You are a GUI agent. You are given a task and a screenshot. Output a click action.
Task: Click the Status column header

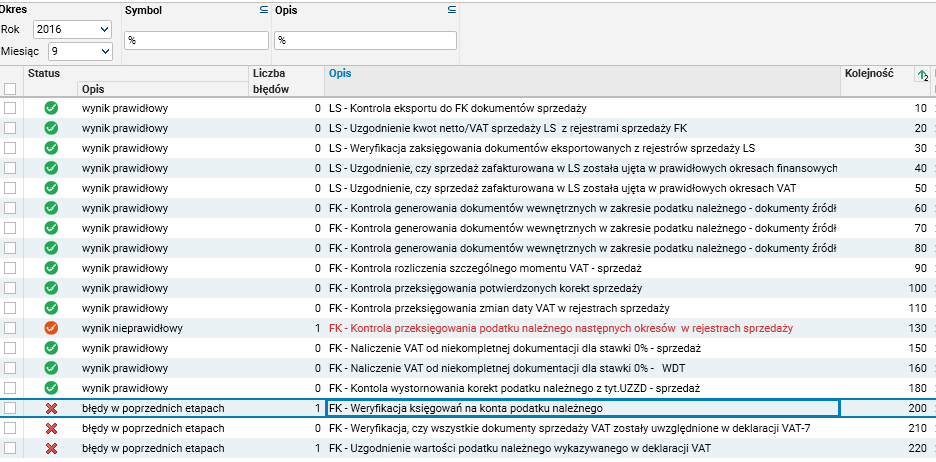pyautogui.click(x=44, y=73)
